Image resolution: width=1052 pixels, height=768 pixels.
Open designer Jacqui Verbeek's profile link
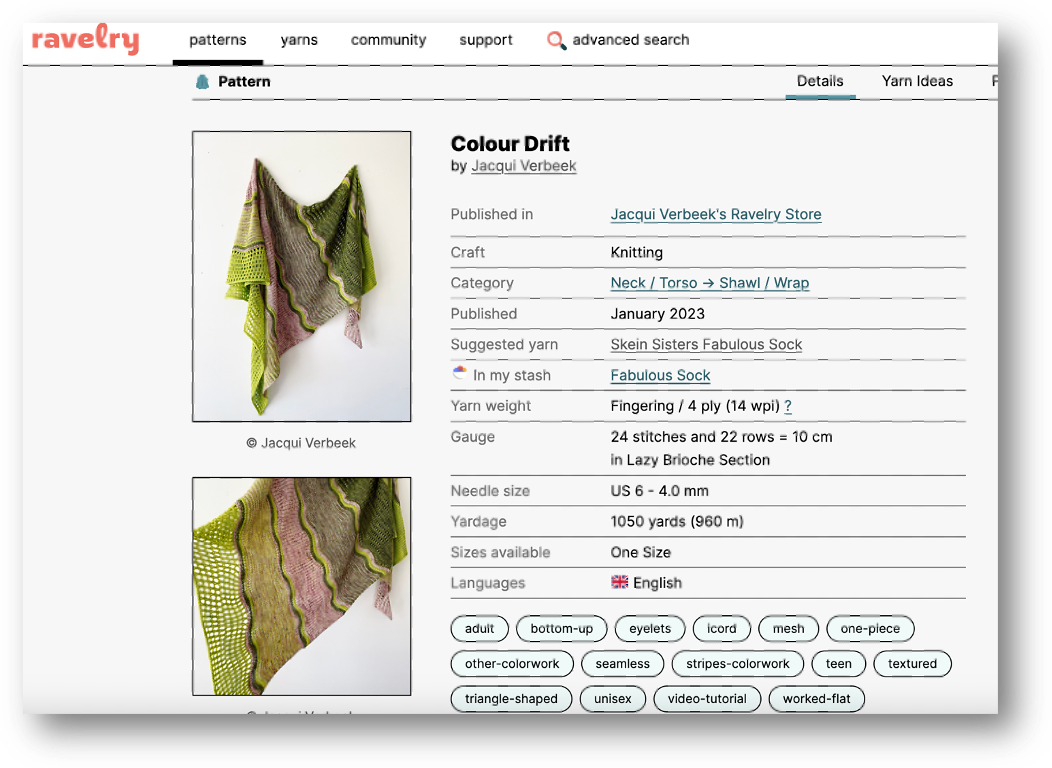(523, 166)
